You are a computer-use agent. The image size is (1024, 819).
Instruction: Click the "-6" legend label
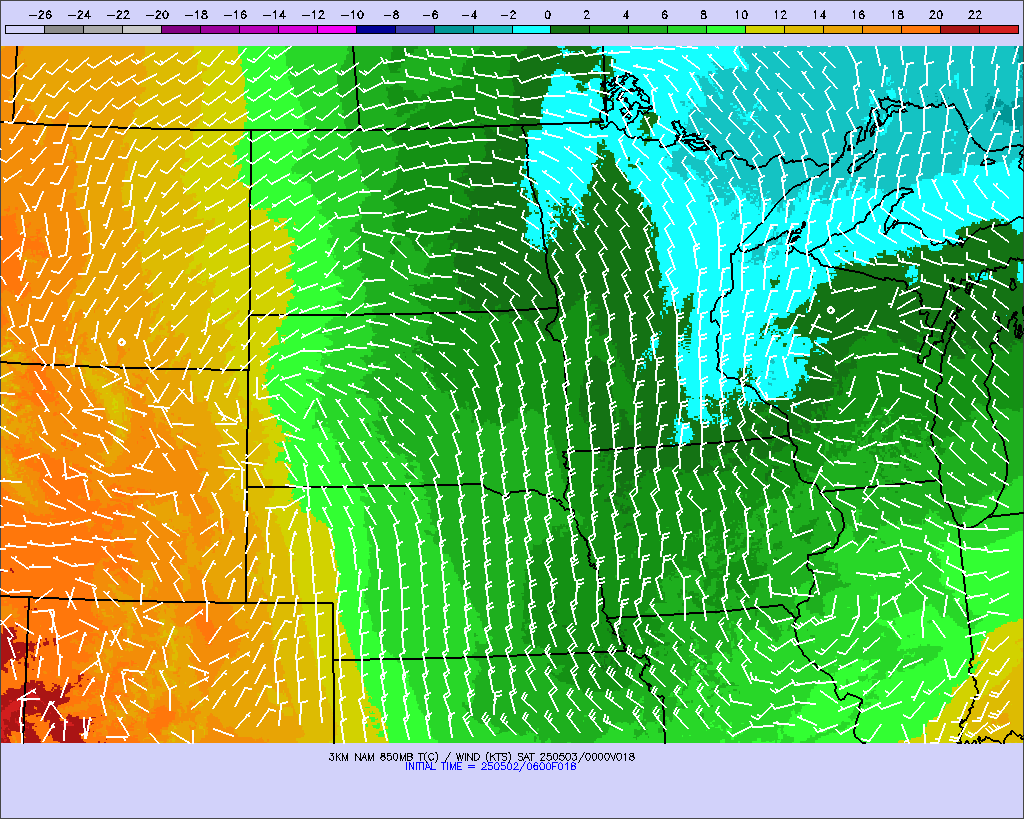(430, 14)
